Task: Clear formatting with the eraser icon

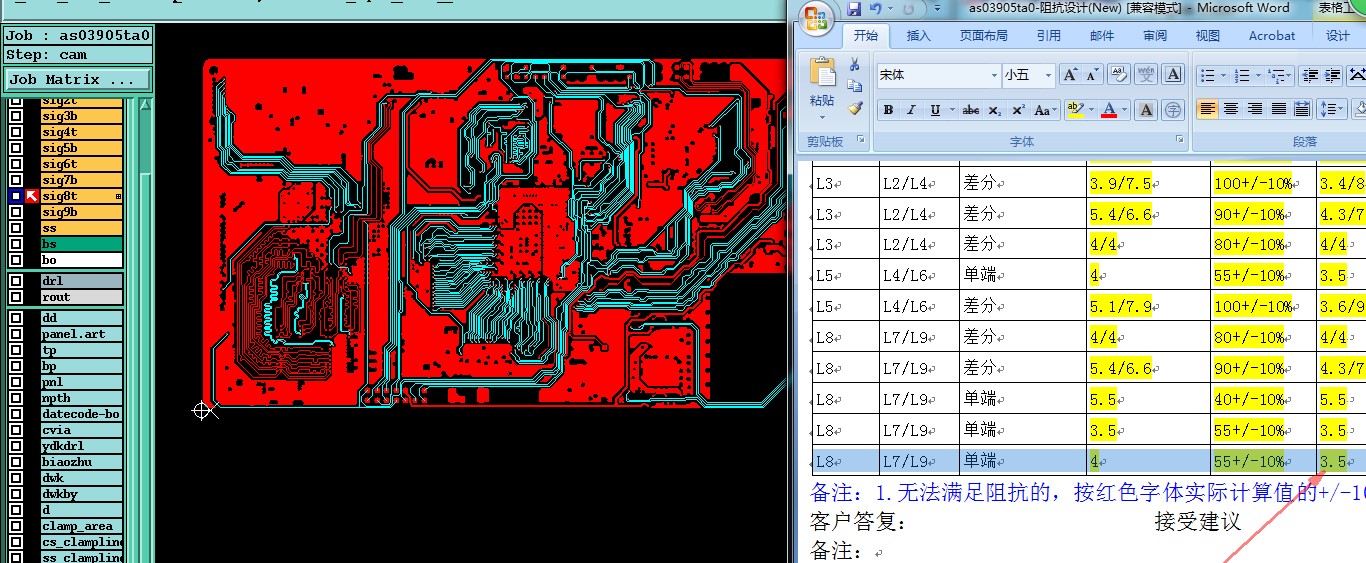Action: [x=1119, y=75]
